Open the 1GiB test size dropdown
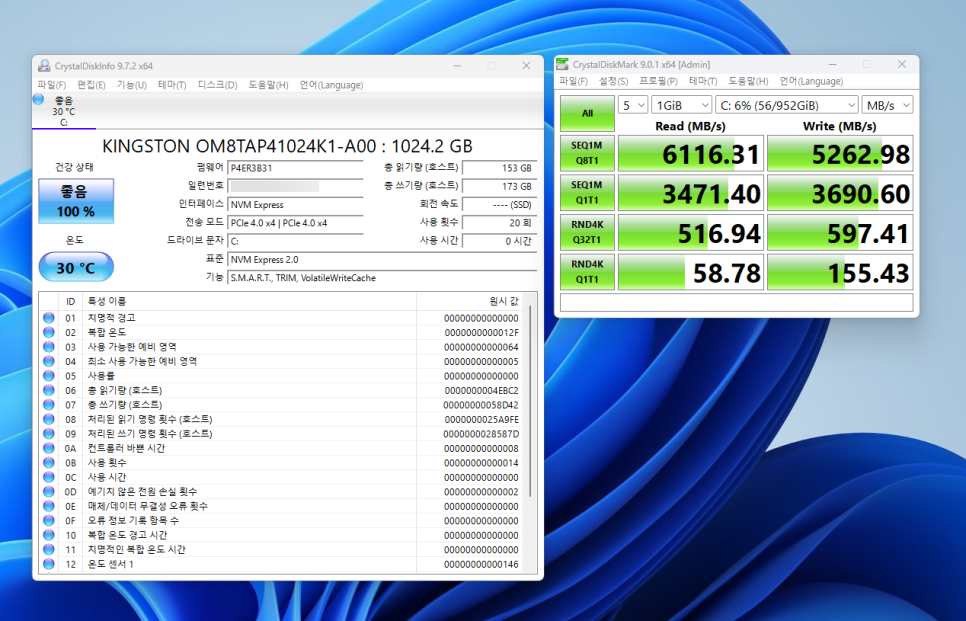The image size is (966, 621). 680,105
